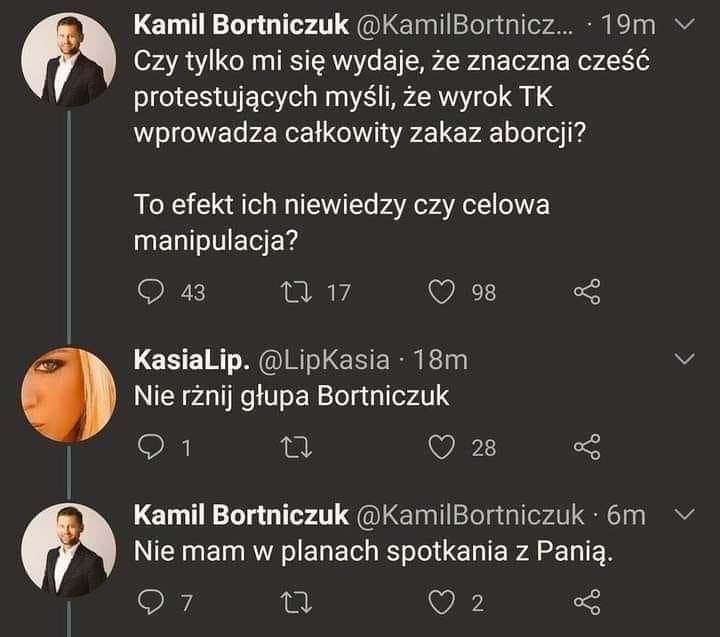This screenshot has height=637, width=720.
Task: Reply to Bortniczuk's tweet with 43 replies
Action: [150, 292]
